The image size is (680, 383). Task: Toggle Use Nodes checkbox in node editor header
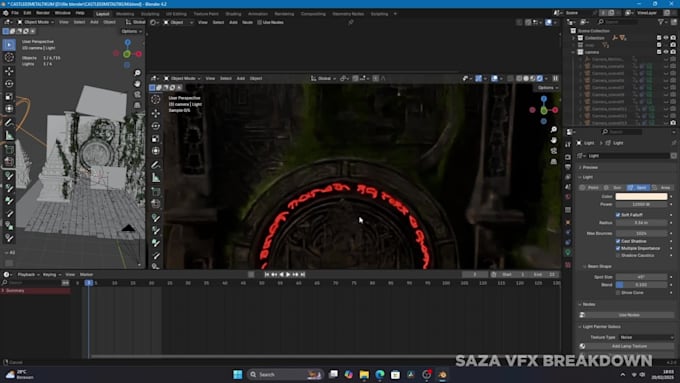click(x=259, y=22)
